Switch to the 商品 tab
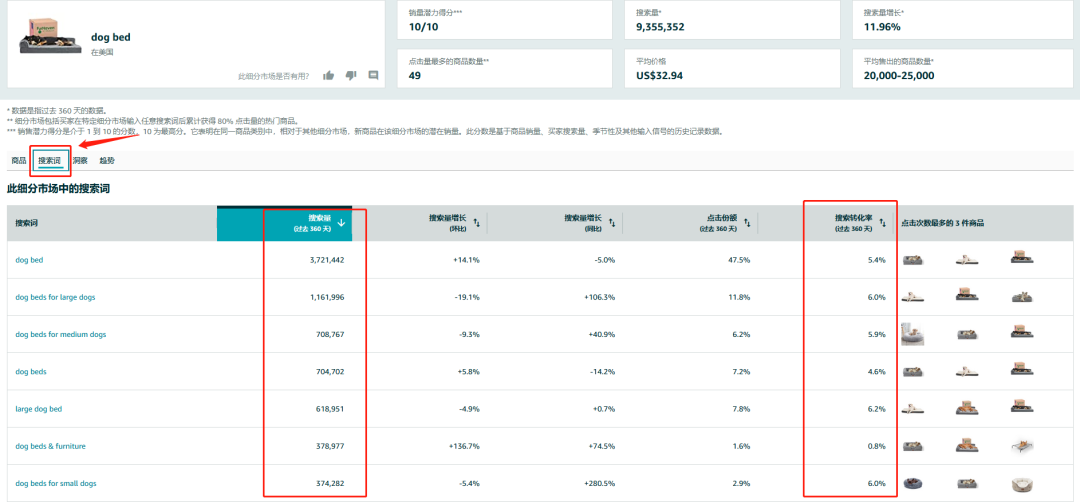Image resolution: width=1080 pixels, height=502 pixels. [19, 160]
